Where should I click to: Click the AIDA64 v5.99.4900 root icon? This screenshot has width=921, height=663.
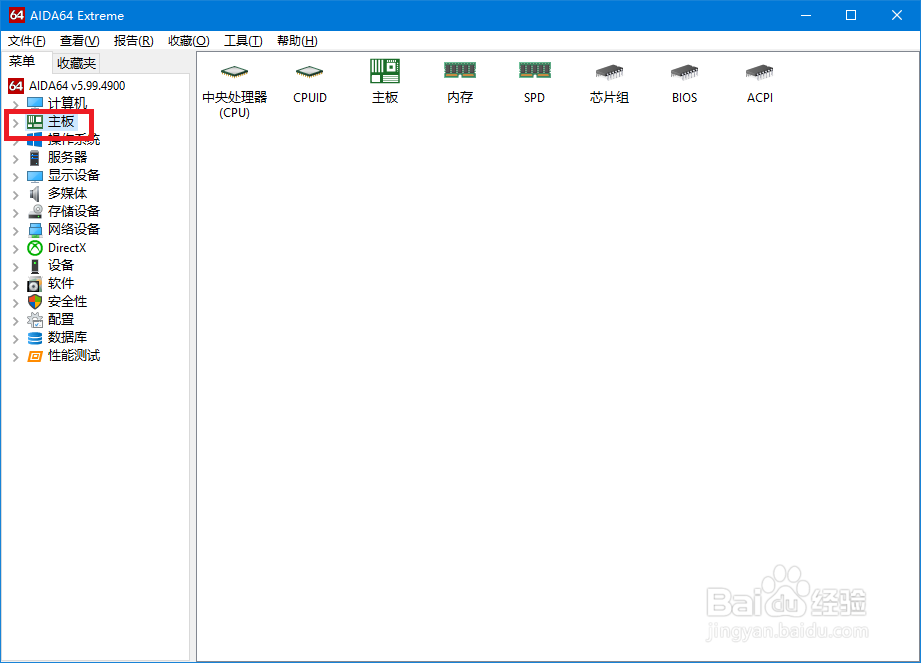click(x=16, y=86)
